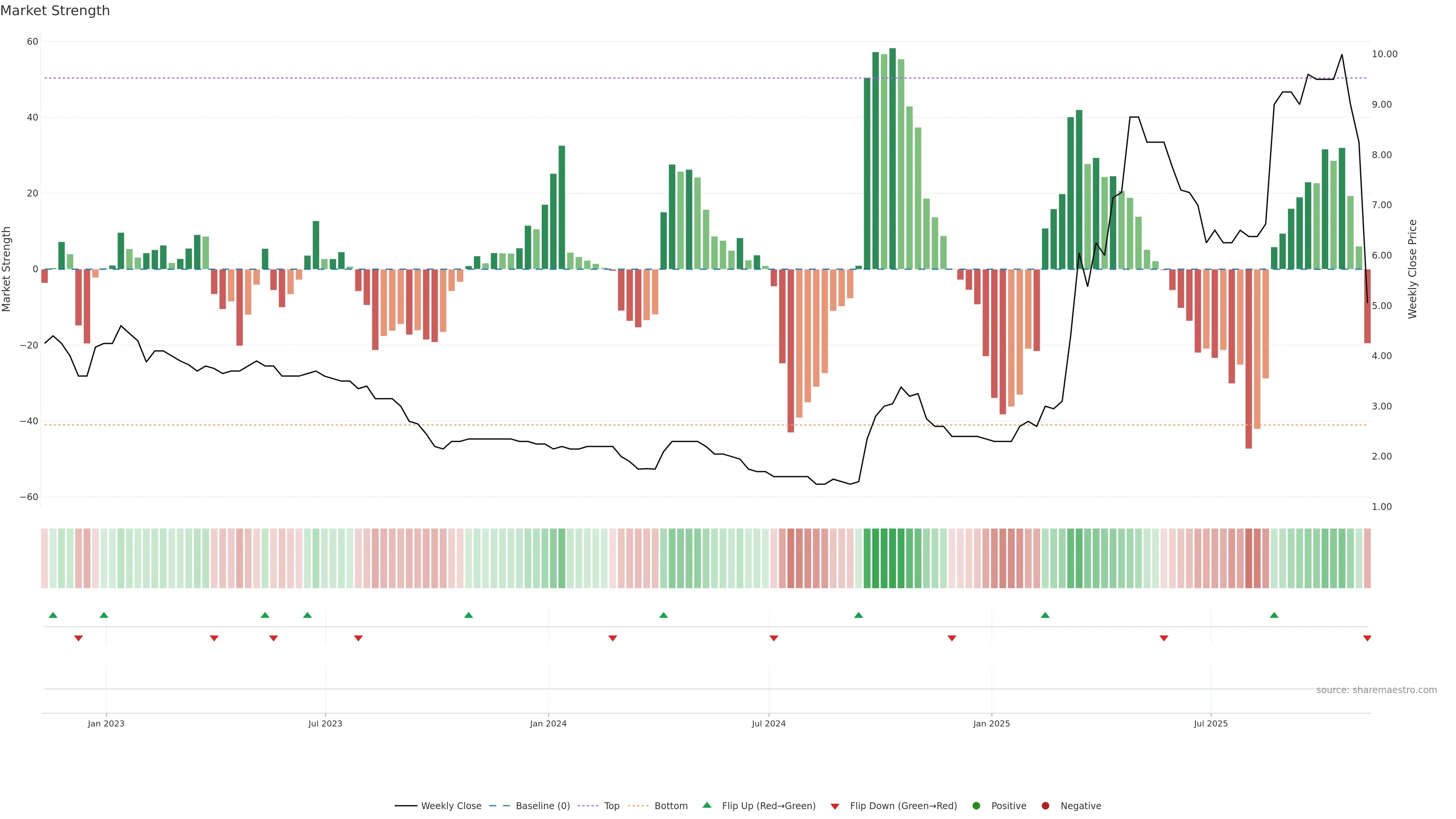Click the red Flip Down legend triangle
This screenshot has height=819, width=1456.
click(x=835, y=806)
